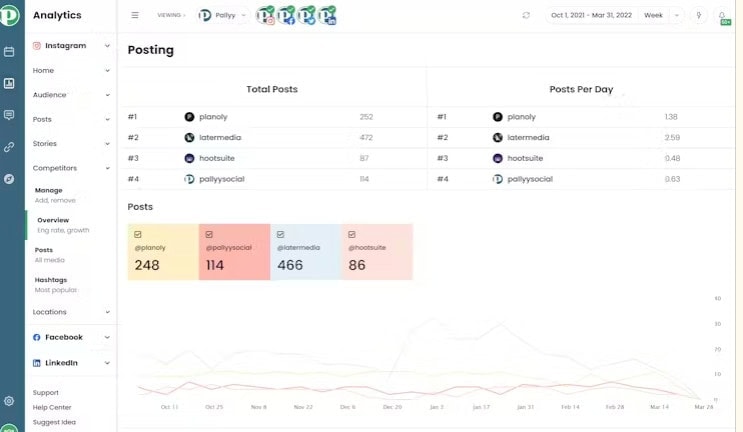The image size is (743, 432).
Task: Open the link icon in left rail
Action: click(9, 147)
